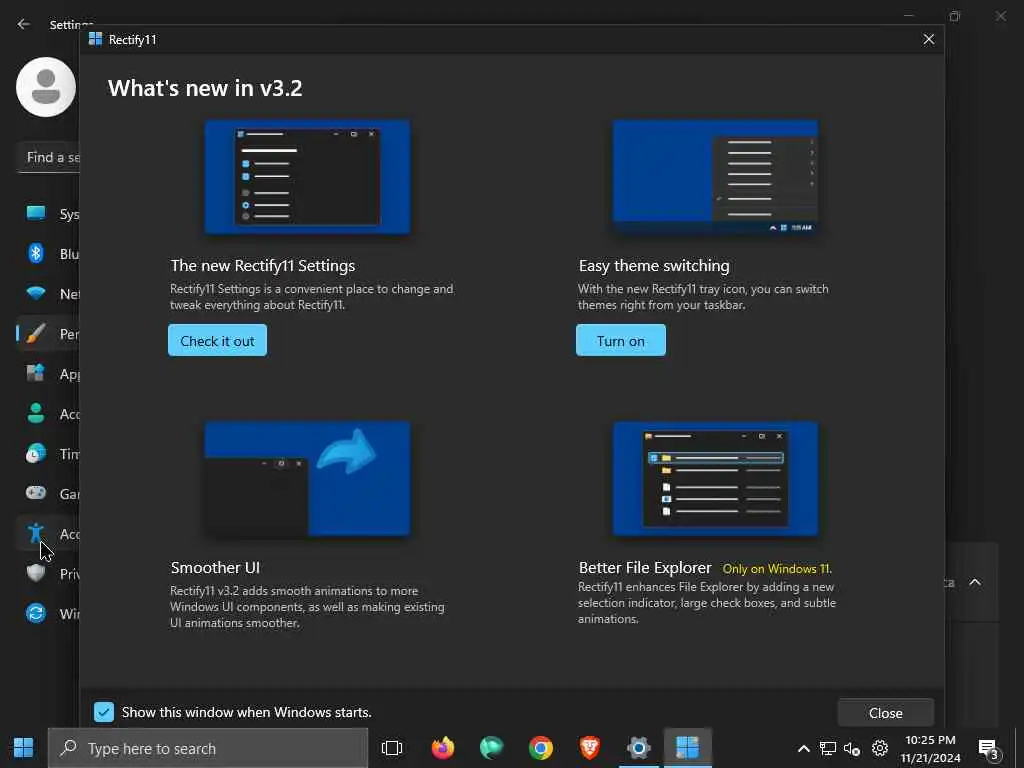1024x768 pixels.
Task: Click the user profile avatar in Settings
Action: point(46,87)
